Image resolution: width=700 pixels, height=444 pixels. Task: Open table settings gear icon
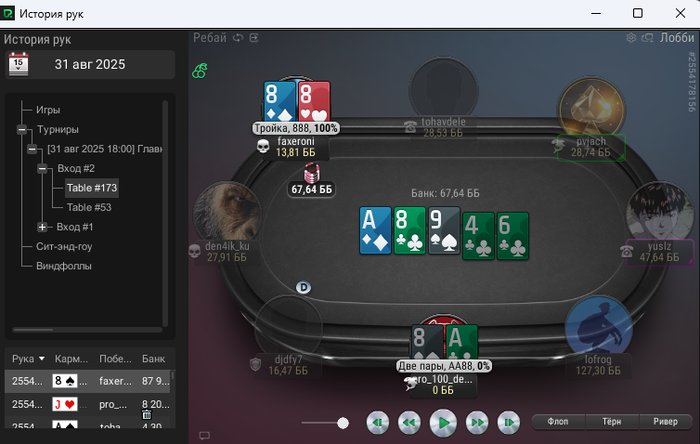[631, 38]
